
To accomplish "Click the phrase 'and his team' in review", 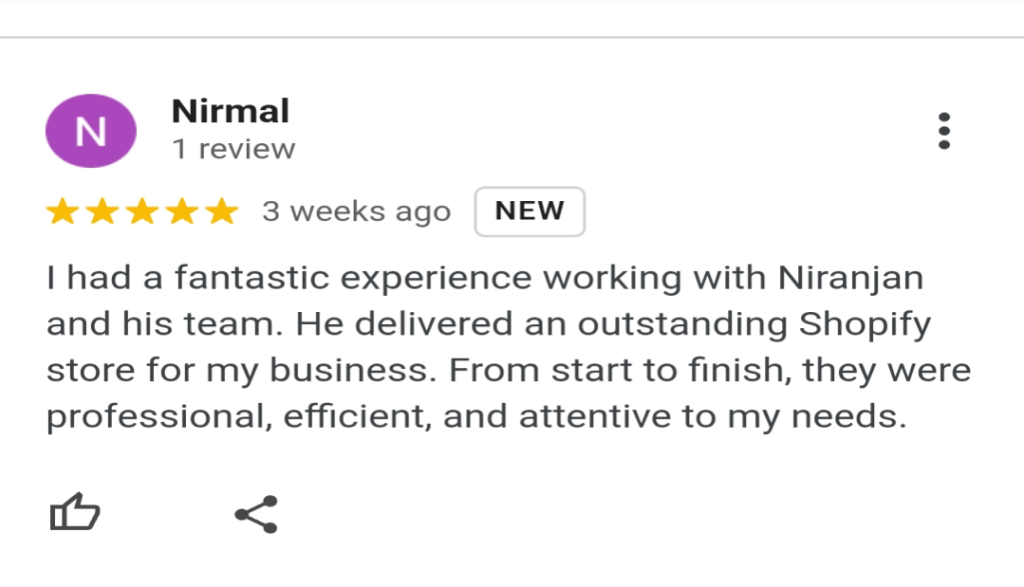I will (x=165, y=325).
